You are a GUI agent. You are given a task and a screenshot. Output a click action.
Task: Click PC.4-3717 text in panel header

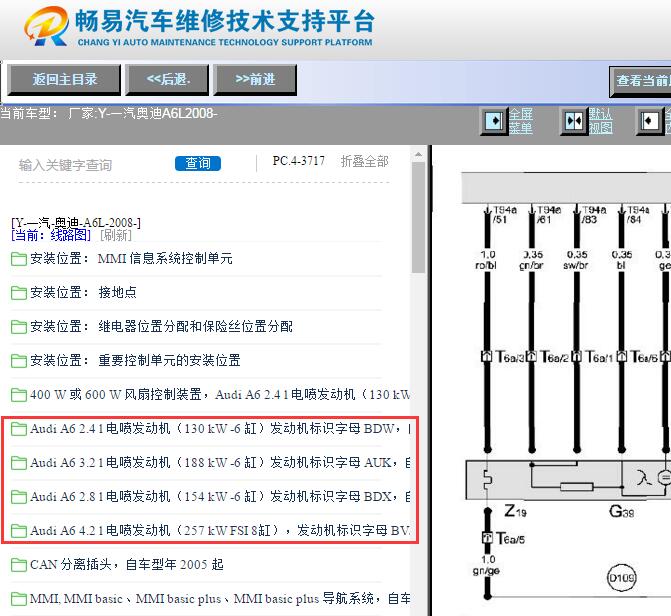299,161
